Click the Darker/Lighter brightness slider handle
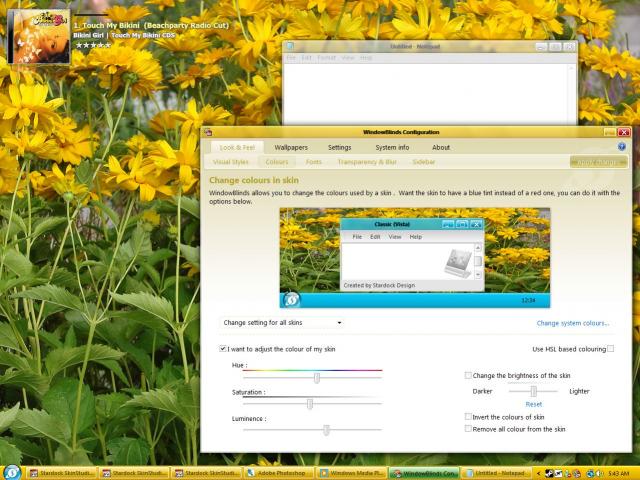The width and height of the screenshot is (640, 480). (533, 391)
